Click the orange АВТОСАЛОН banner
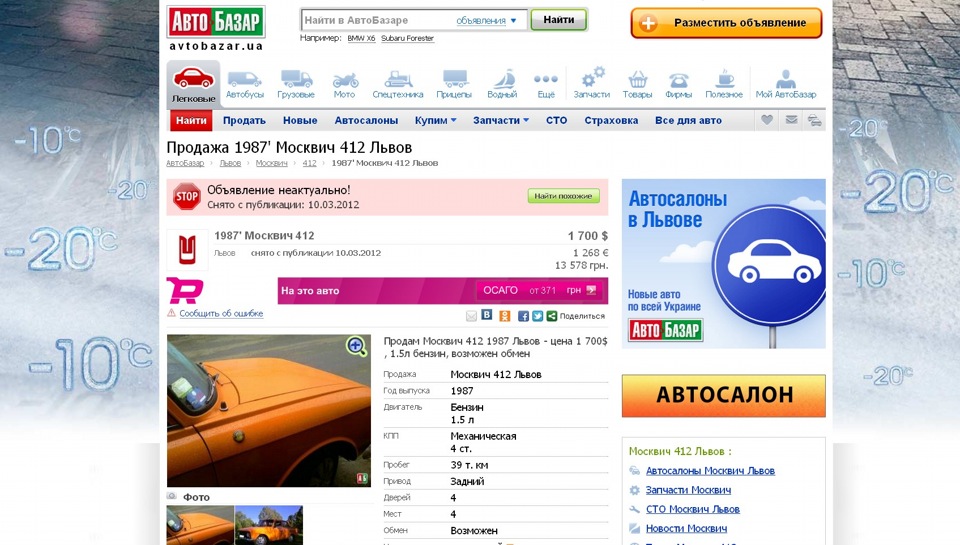Image resolution: width=960 pixels, height=545 pixels. coord(724,396)
